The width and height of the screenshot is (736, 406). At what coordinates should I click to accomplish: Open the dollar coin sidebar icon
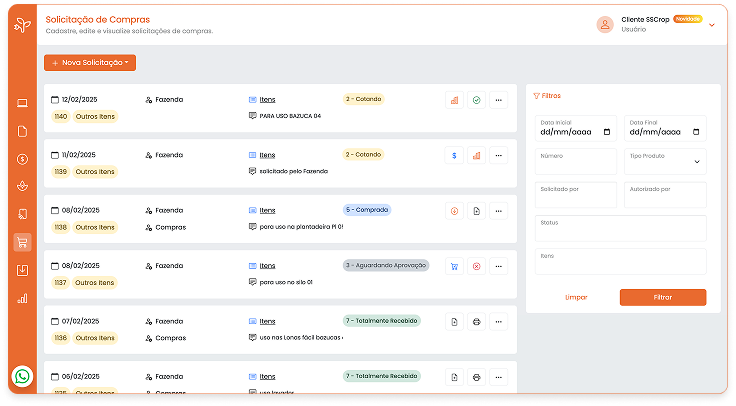[23, 158]
